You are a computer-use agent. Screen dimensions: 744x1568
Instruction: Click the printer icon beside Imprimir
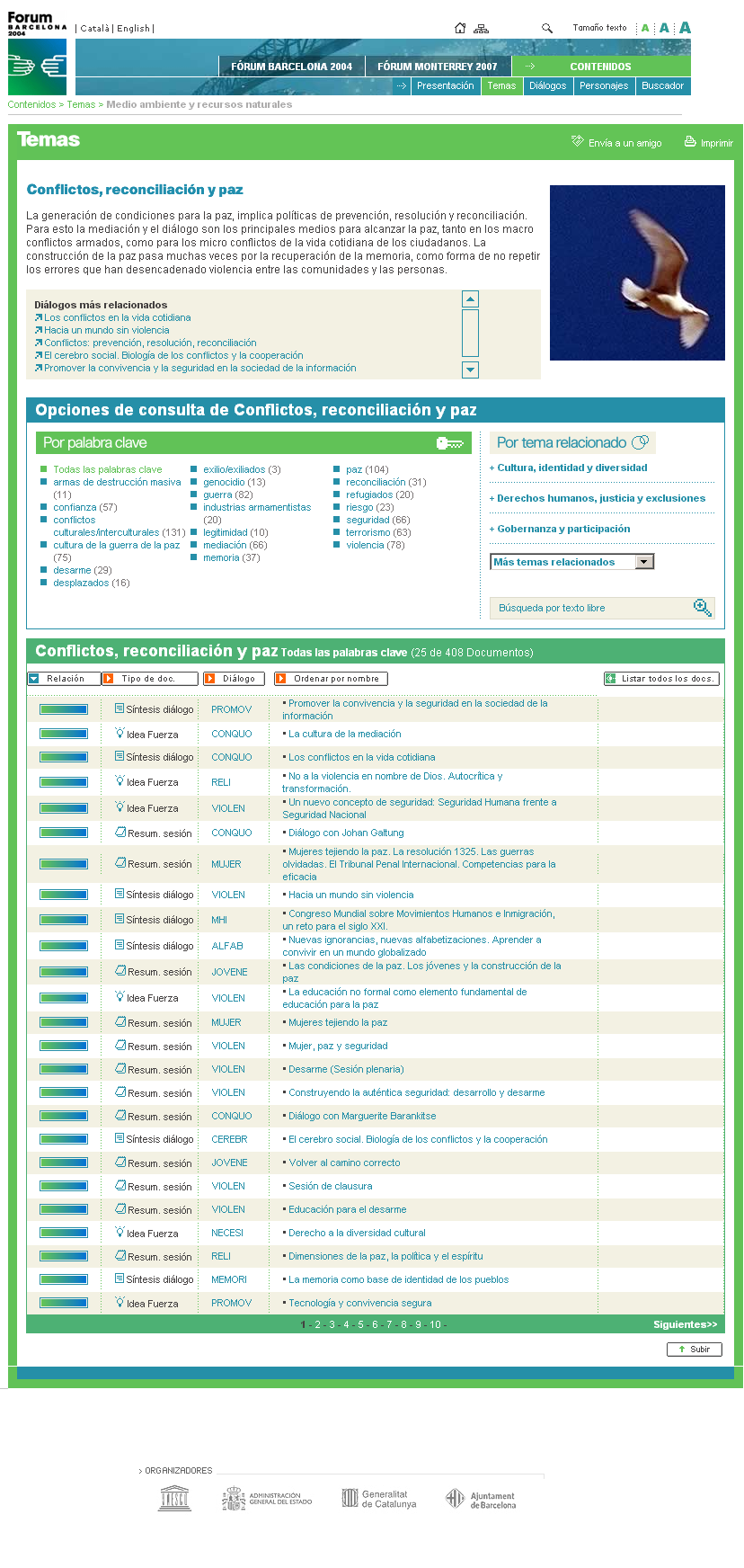coord(690,142)
